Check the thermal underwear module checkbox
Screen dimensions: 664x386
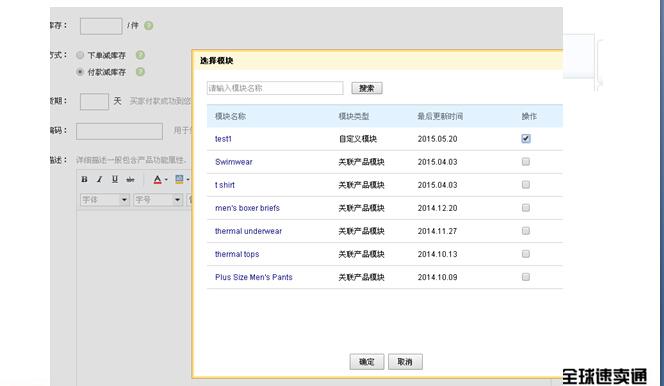point(526,231)
